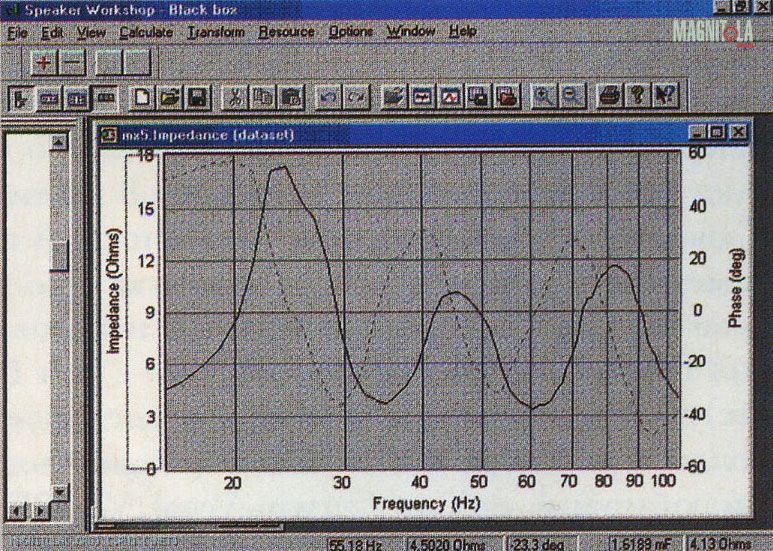
Task: Zoom out with magnifier minus icon
Action: tap(572, 96)
